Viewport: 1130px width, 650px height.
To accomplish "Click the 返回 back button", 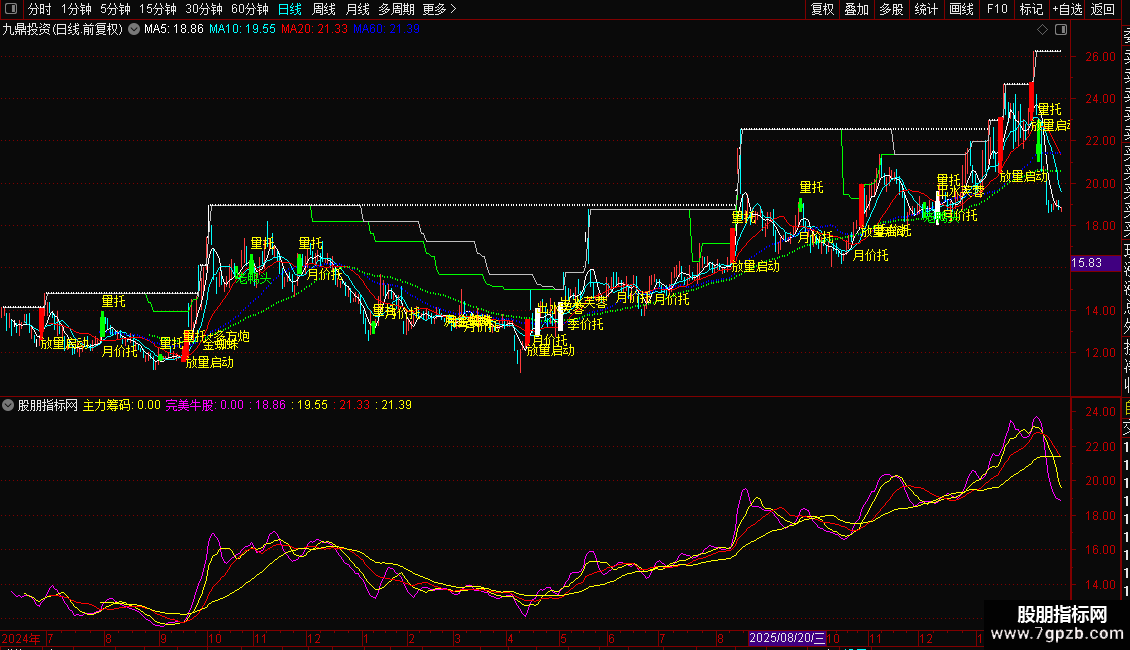I will point(1103,9).
